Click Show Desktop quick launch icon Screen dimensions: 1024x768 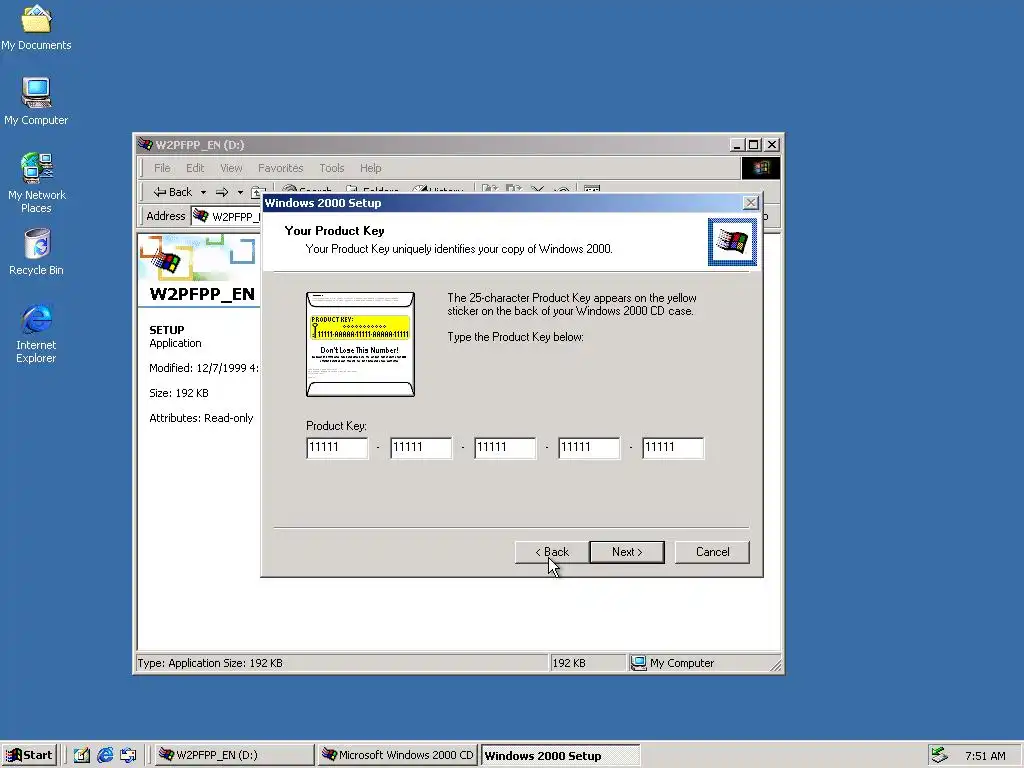coord(82,755)
